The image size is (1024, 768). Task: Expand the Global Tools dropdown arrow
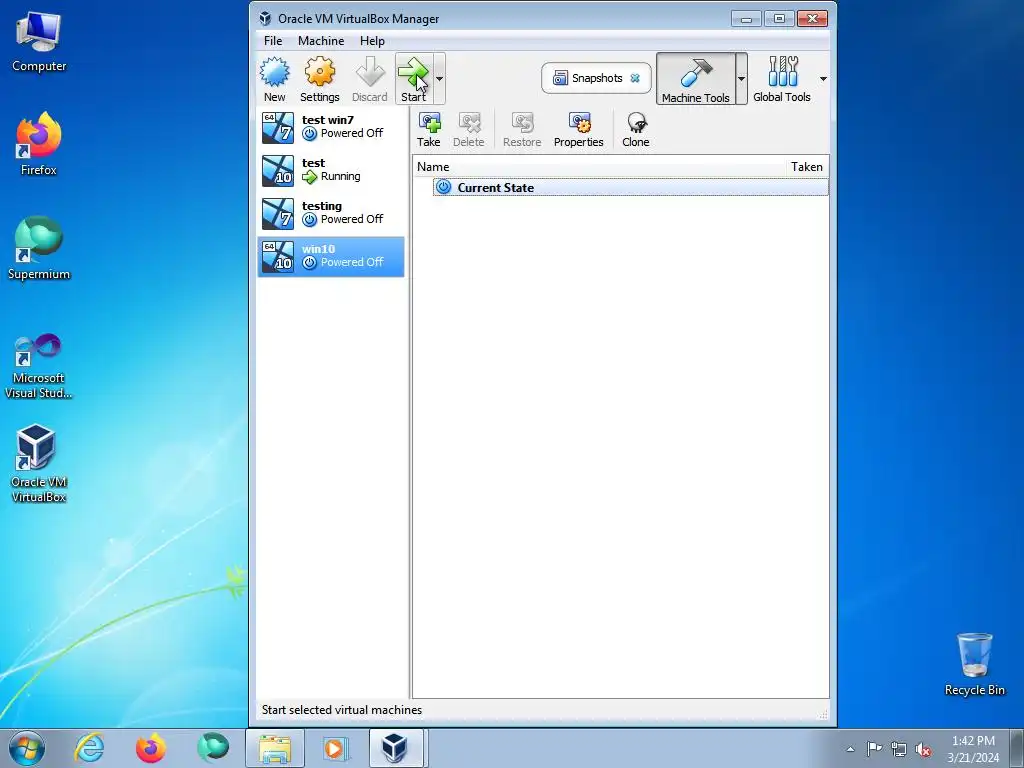[823, 79]
